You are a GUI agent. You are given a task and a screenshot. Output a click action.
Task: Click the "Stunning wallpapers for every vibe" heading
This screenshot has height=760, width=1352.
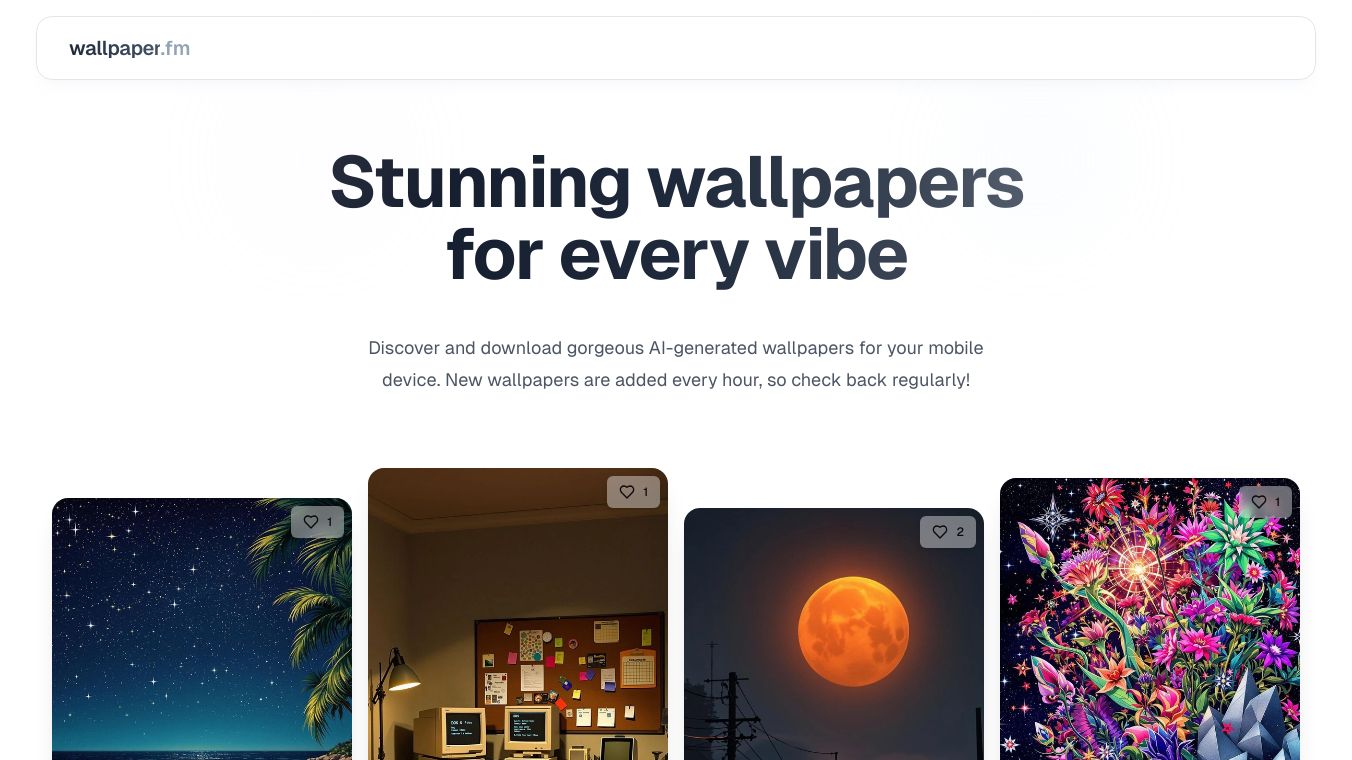tap(677, 219)
